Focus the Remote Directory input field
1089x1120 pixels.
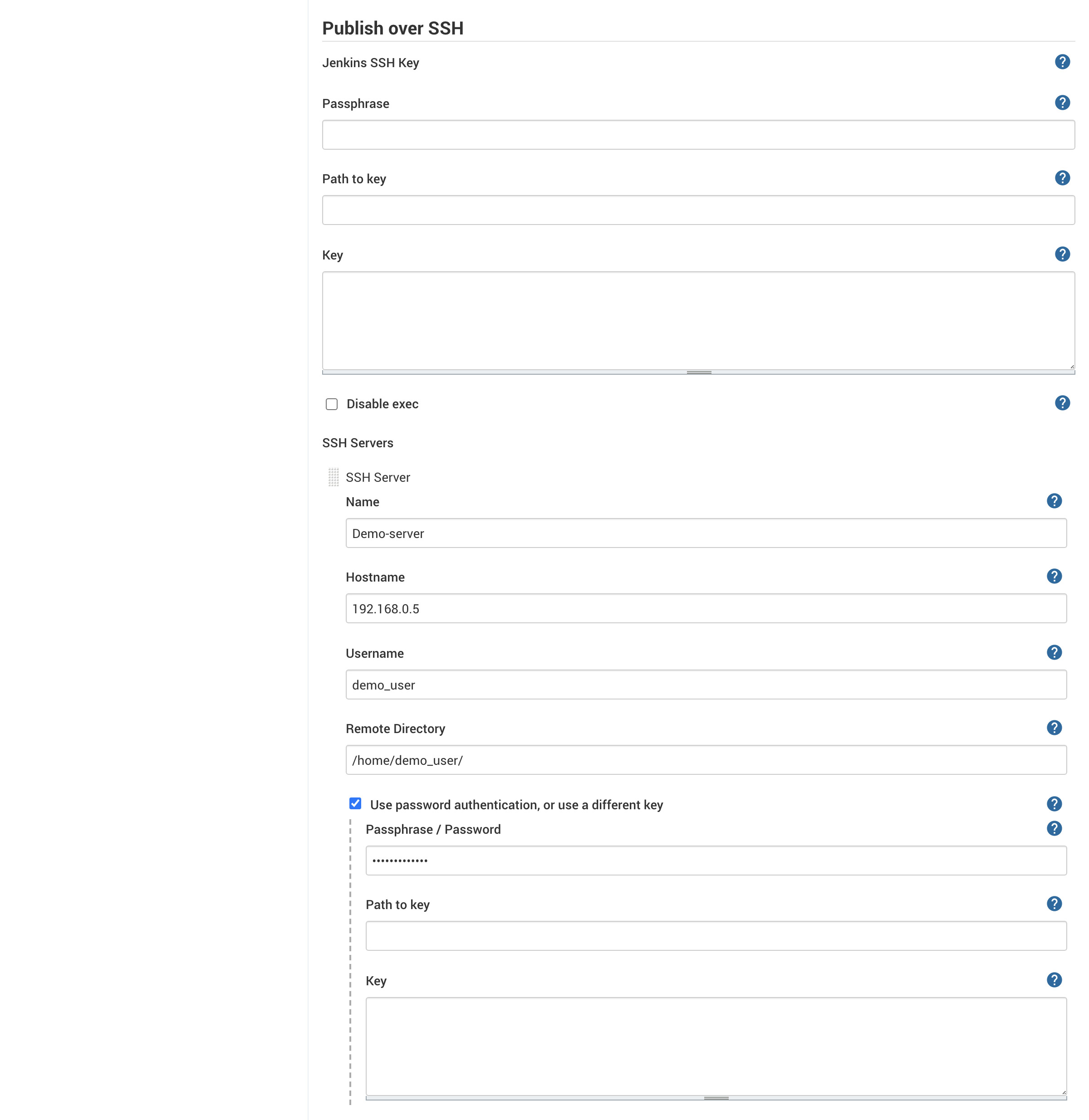click(705, 760)
